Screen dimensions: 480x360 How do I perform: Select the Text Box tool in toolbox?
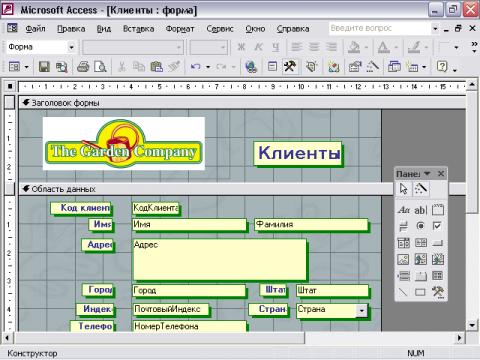pos(420,210)
